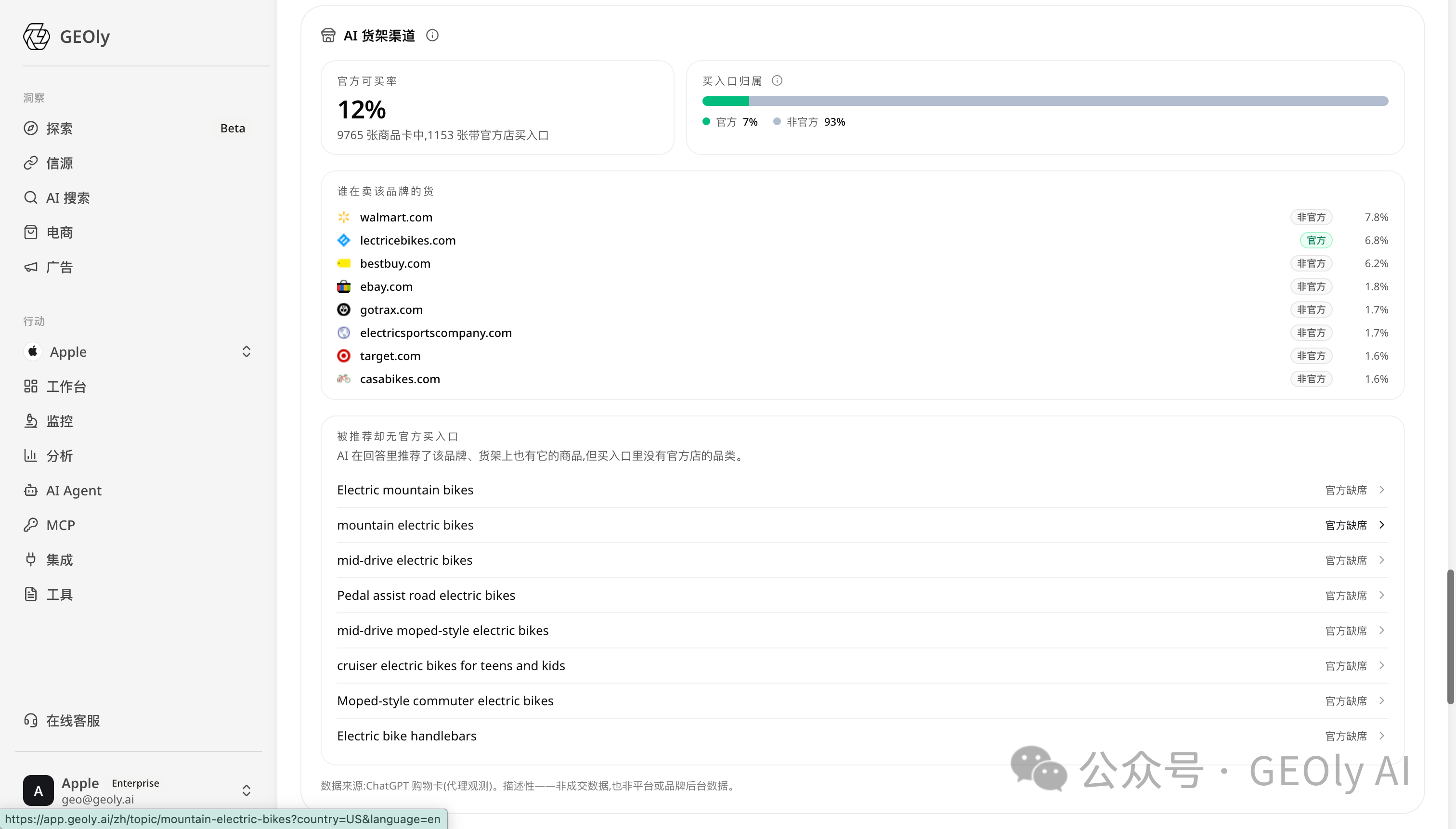Viewport: 1456px width, 829px height.
Task: Open the 电商 shopping bag icon
Action: (31, 233)
